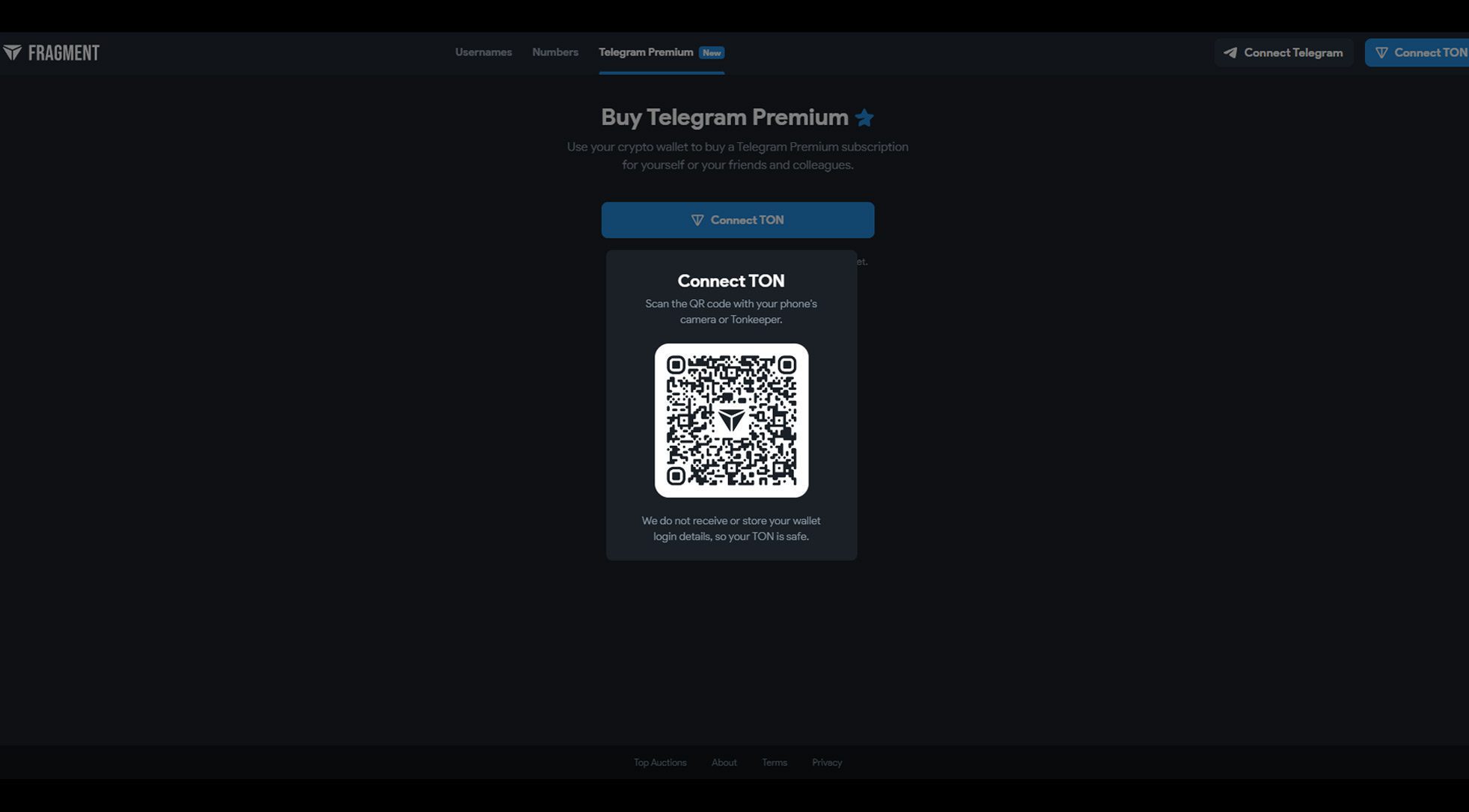Open the Numbers tab
This screenshot has width=1469, height=812.
pos(555,52)
